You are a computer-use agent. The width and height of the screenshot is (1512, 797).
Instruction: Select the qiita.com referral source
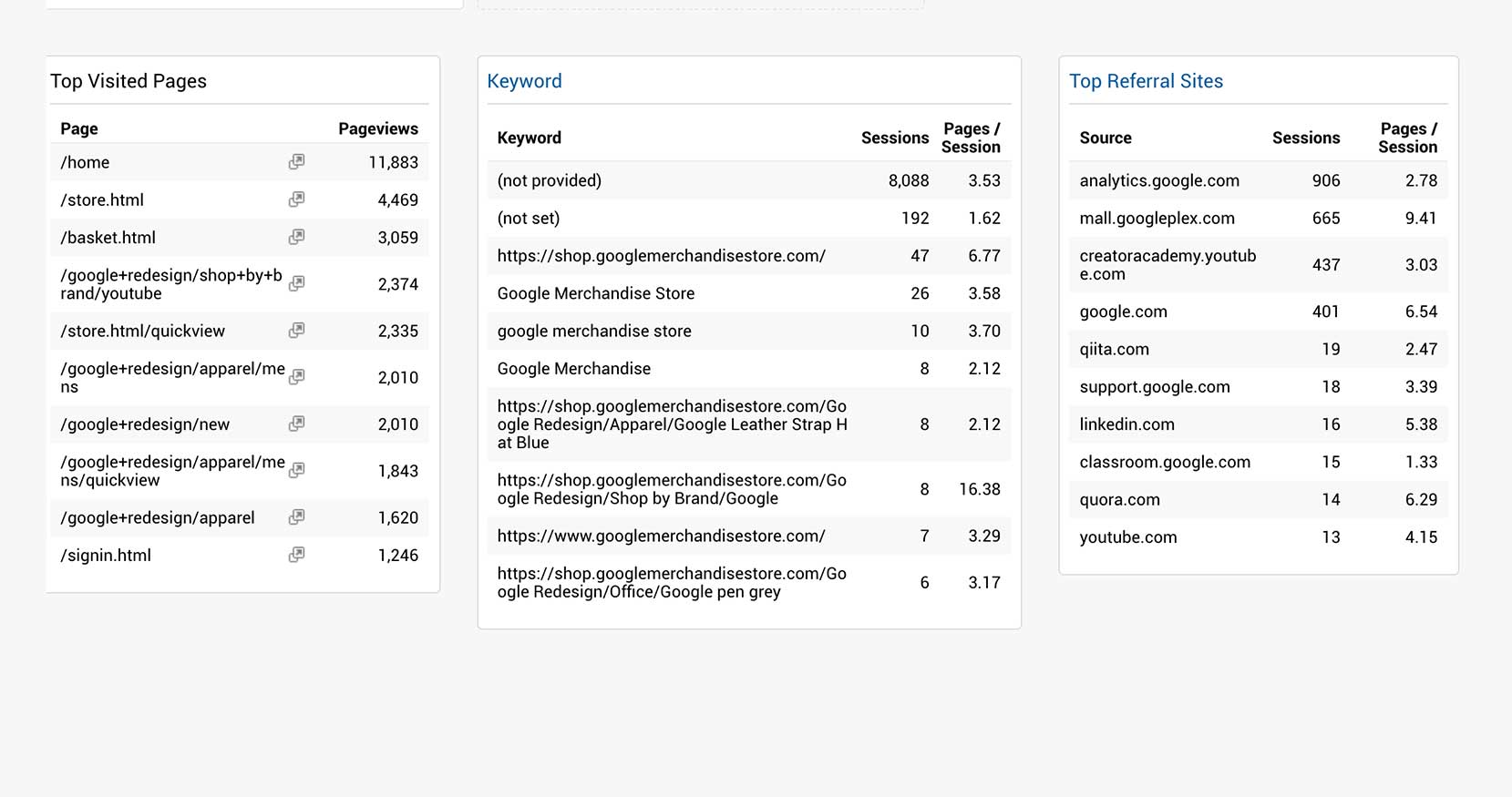(1114, 349)
